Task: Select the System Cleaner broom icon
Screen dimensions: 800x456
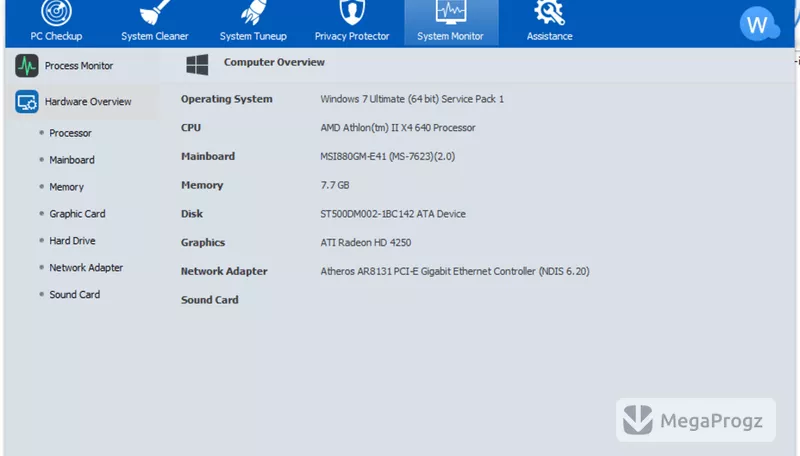Action: (x=155, y=12)
